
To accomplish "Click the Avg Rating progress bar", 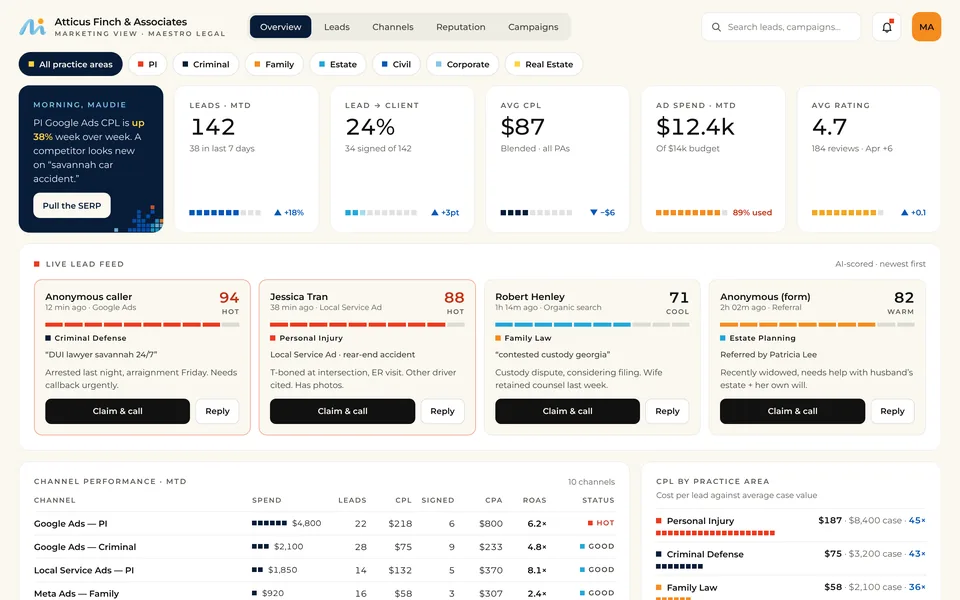I will (x=847, y=212).
